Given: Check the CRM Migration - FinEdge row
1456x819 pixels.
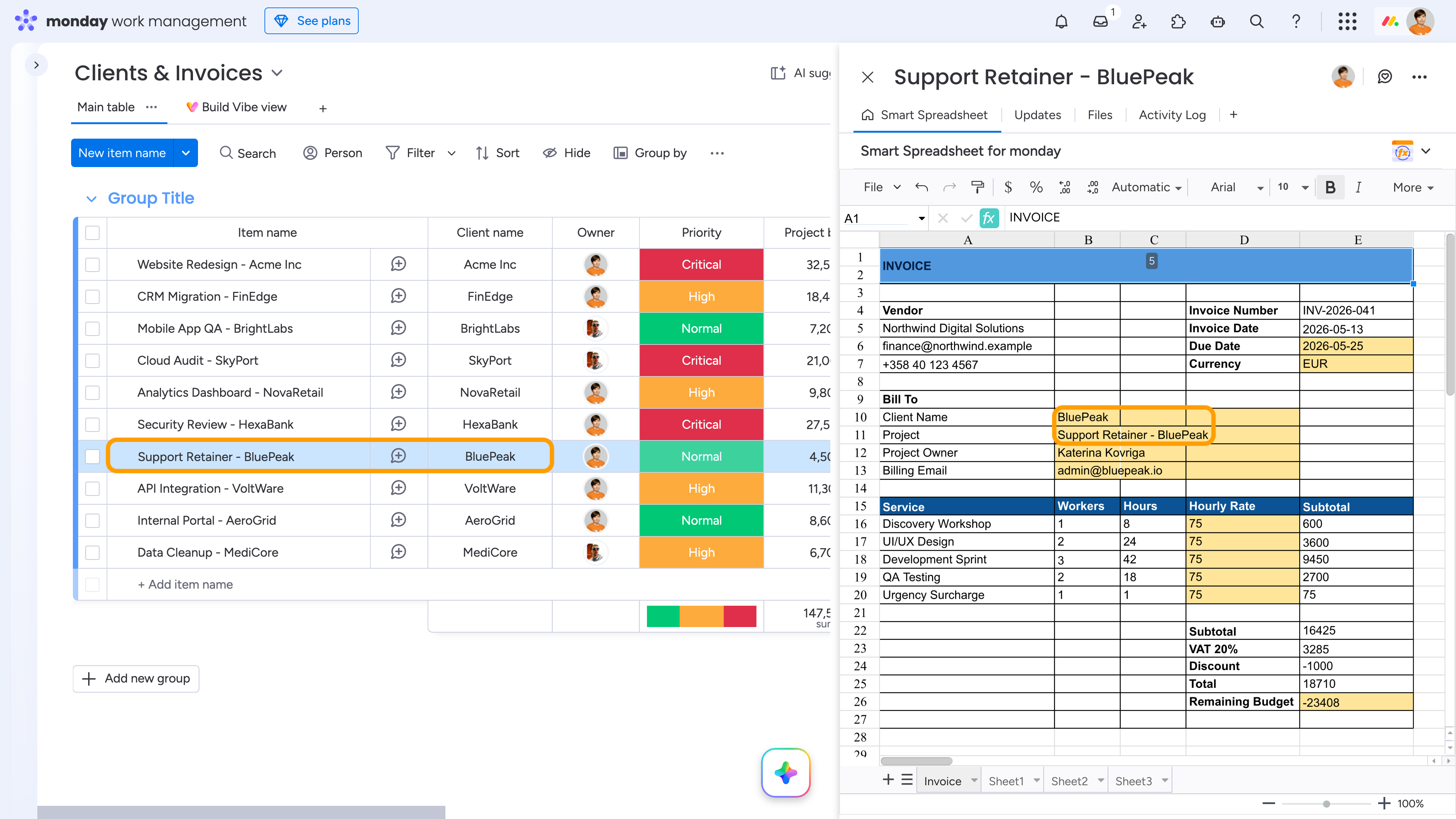Looking at the screenshot, I should [92, 297].
